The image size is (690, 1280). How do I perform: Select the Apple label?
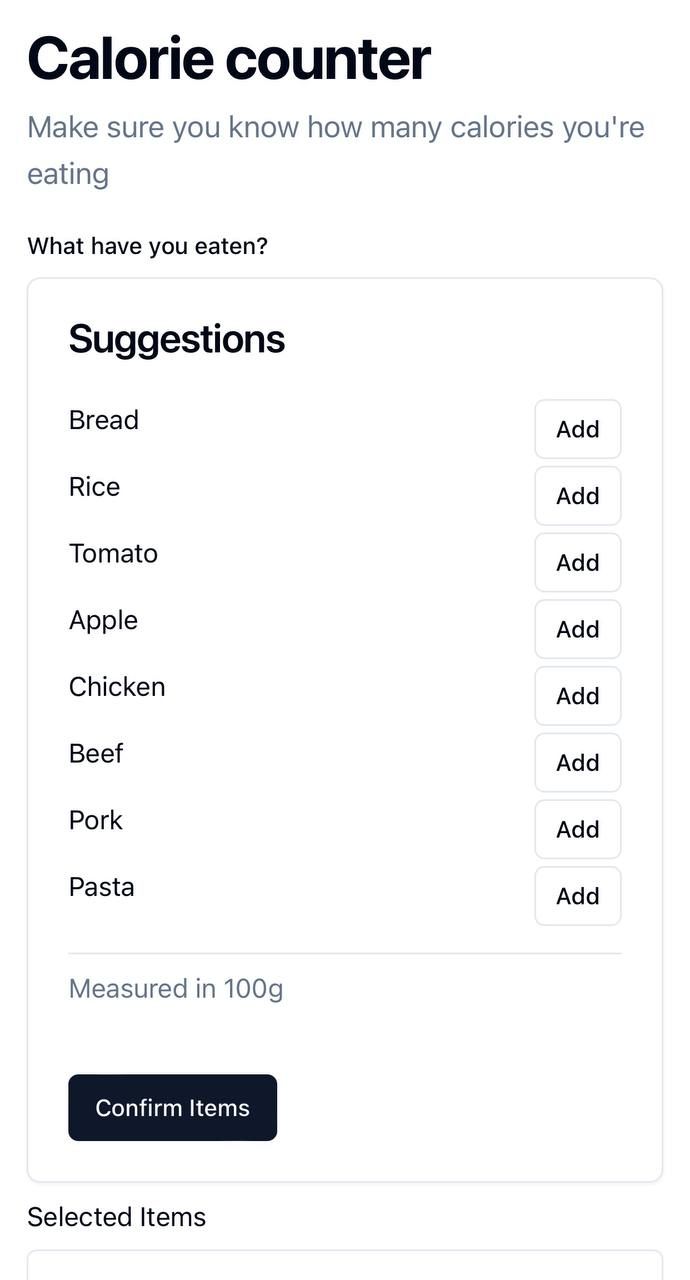[x=103, y=620]
